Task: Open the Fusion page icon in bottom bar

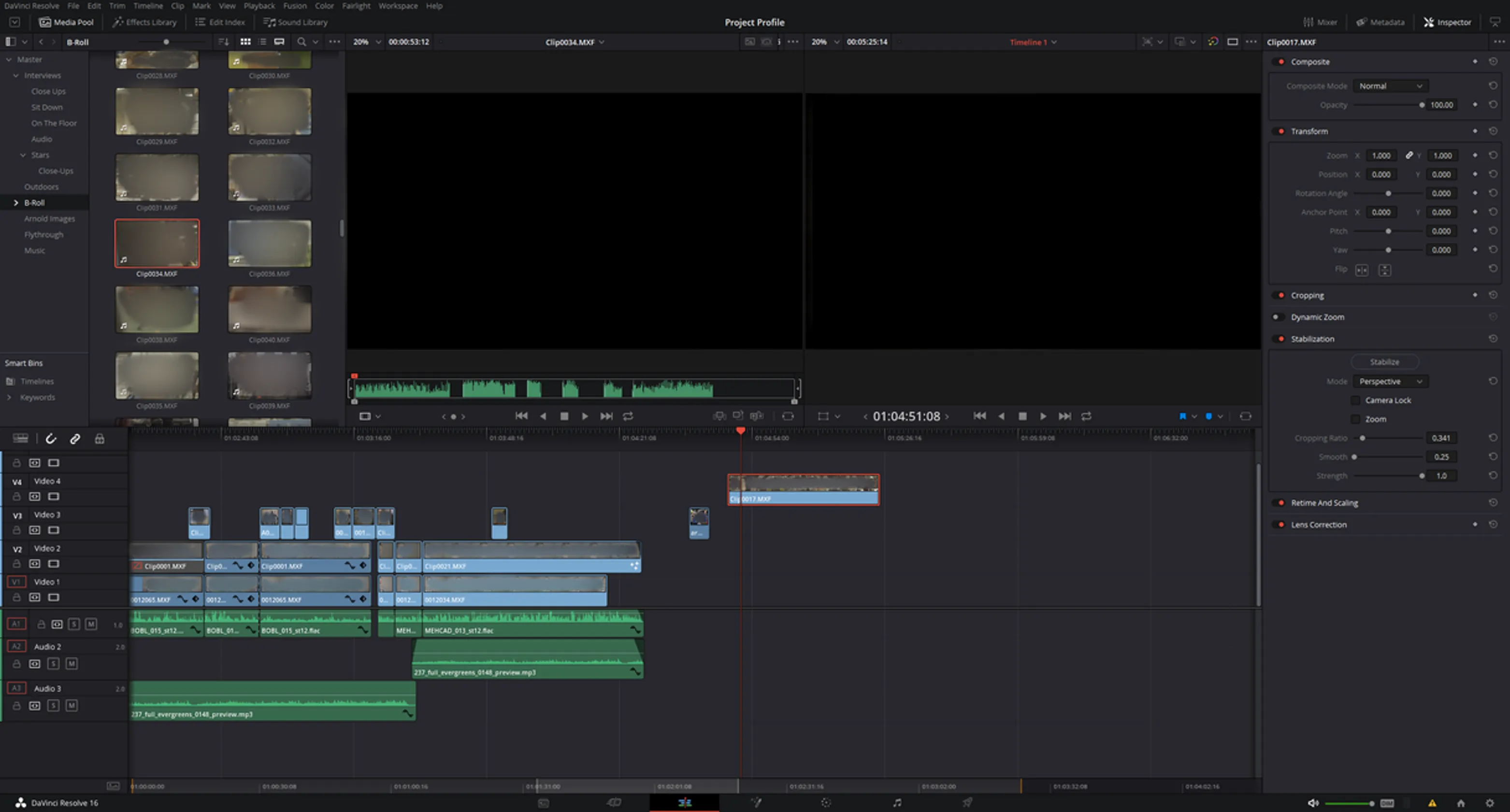Action: 756,803
